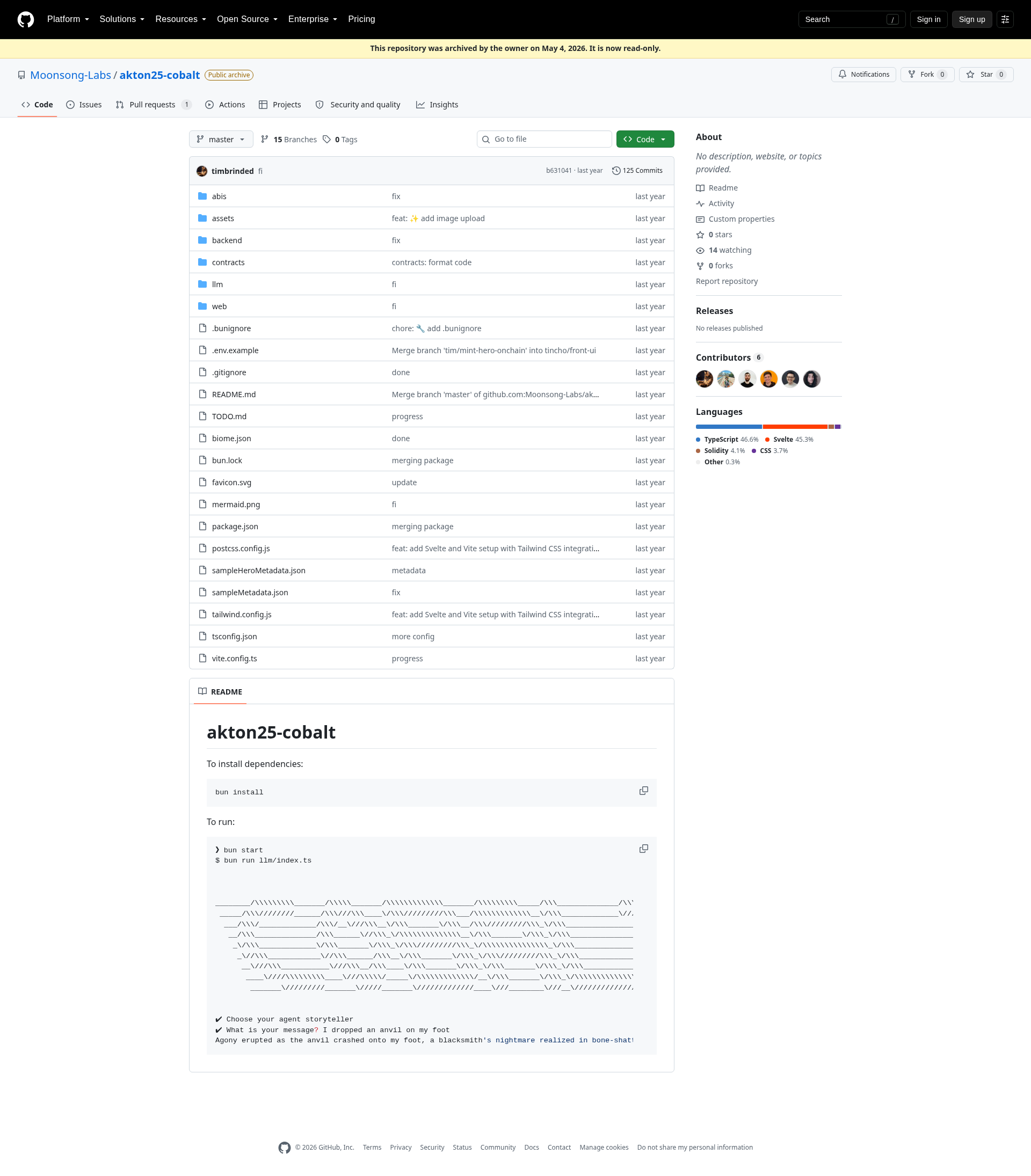This screenshot has height=1176, width=1031.
Task: Click the .gitignore file icon
Action: tap(202, 372)
